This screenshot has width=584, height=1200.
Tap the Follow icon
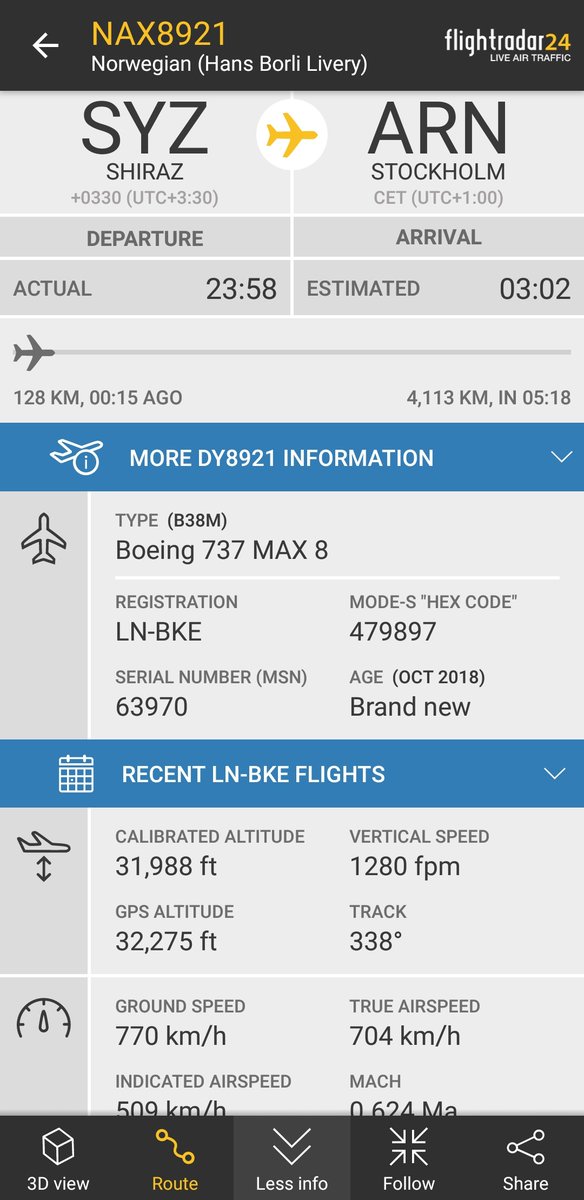coord(409,1147)
